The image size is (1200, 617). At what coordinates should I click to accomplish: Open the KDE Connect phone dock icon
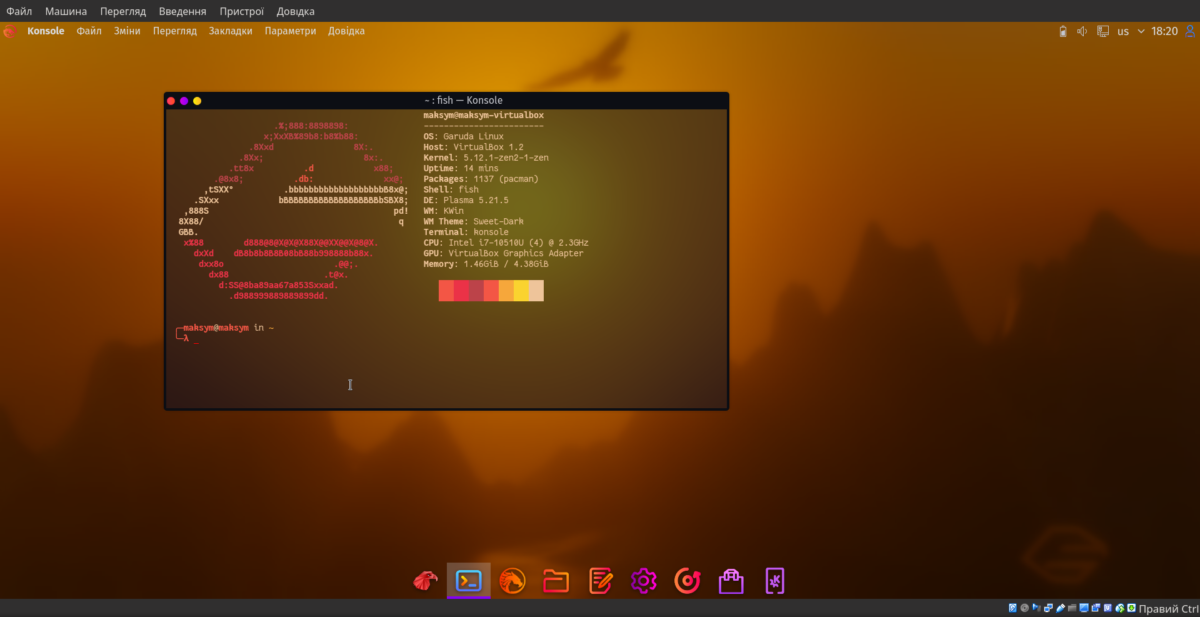(x=775, y=580)
